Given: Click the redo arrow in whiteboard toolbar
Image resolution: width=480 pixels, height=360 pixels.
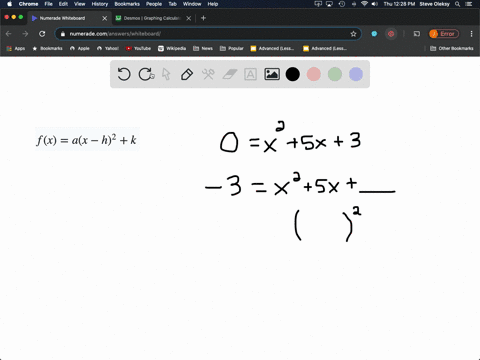Looking at the screenshot, I should coord(146,74).
